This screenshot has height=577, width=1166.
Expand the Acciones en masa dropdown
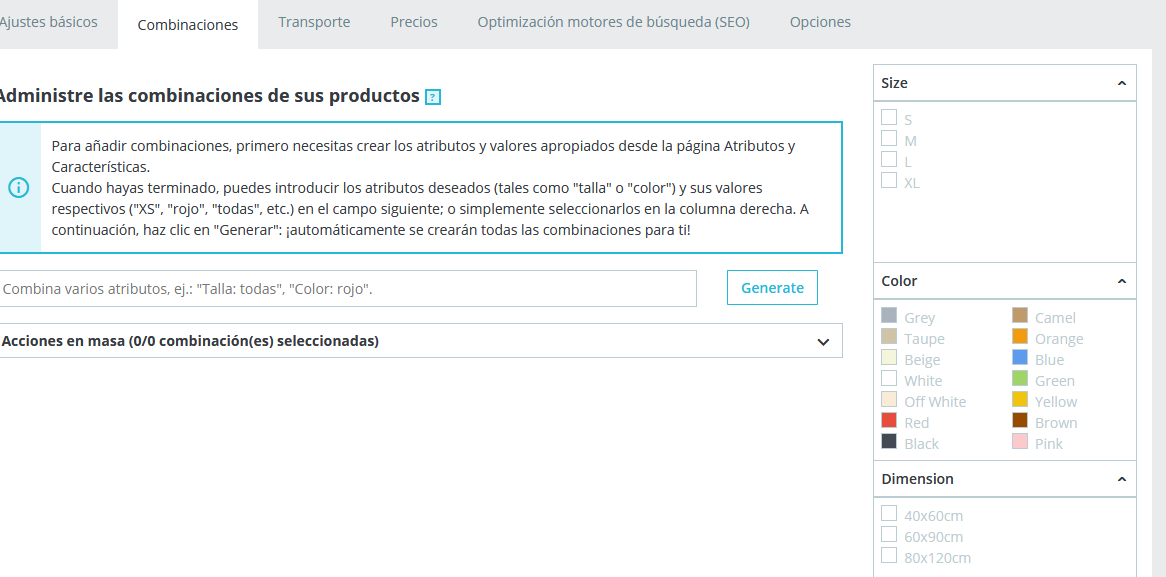pos(823,342)
